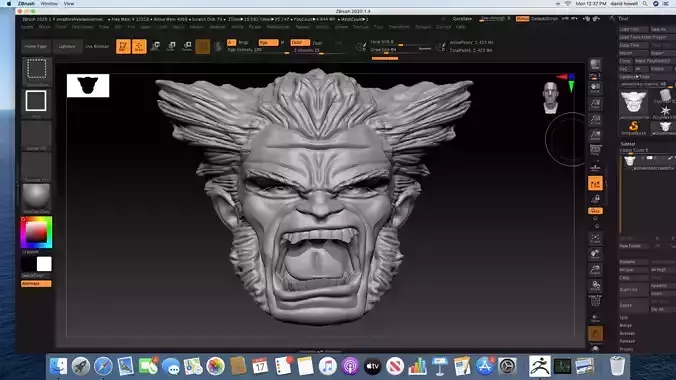The height and width of the screenshot is (380, 676).
Task: Toggle the Zsub sculpting mode
Action: point(317,43)
